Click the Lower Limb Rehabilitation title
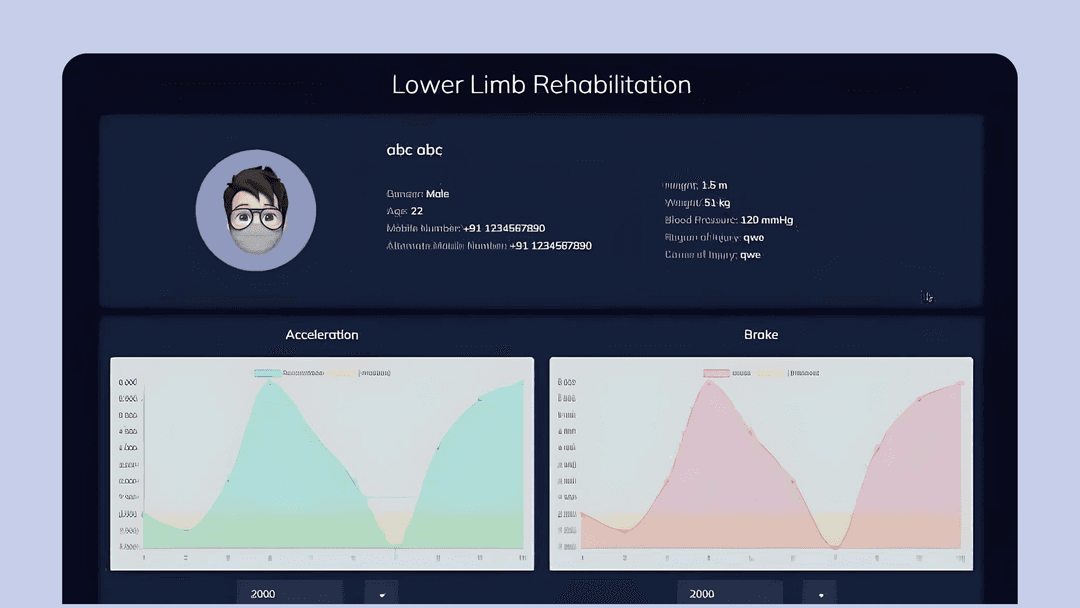This screenshot has height=608, width=1080. (x=541, y=85)
